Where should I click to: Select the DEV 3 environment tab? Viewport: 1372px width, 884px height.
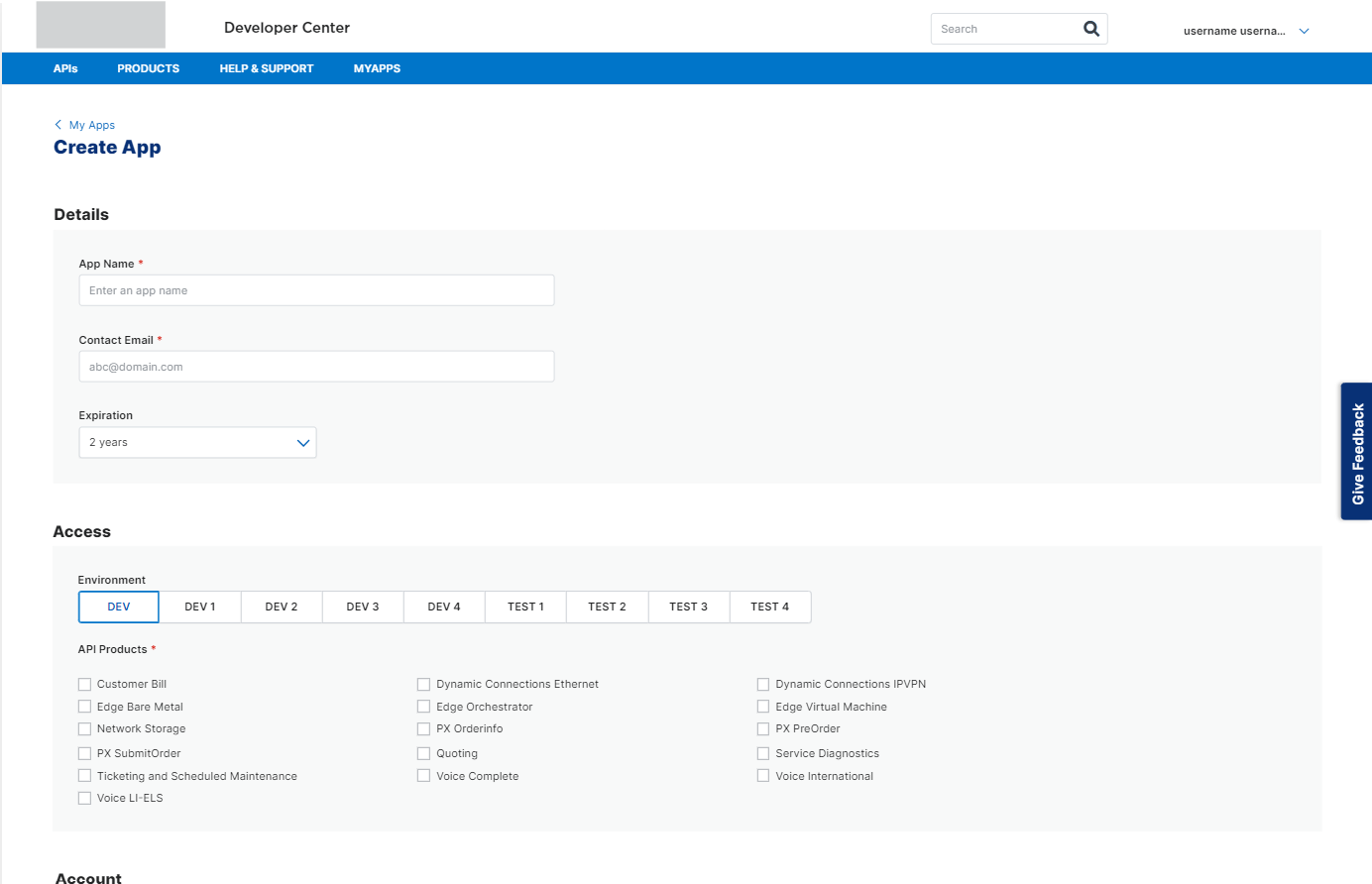click(x=363, y=607)
